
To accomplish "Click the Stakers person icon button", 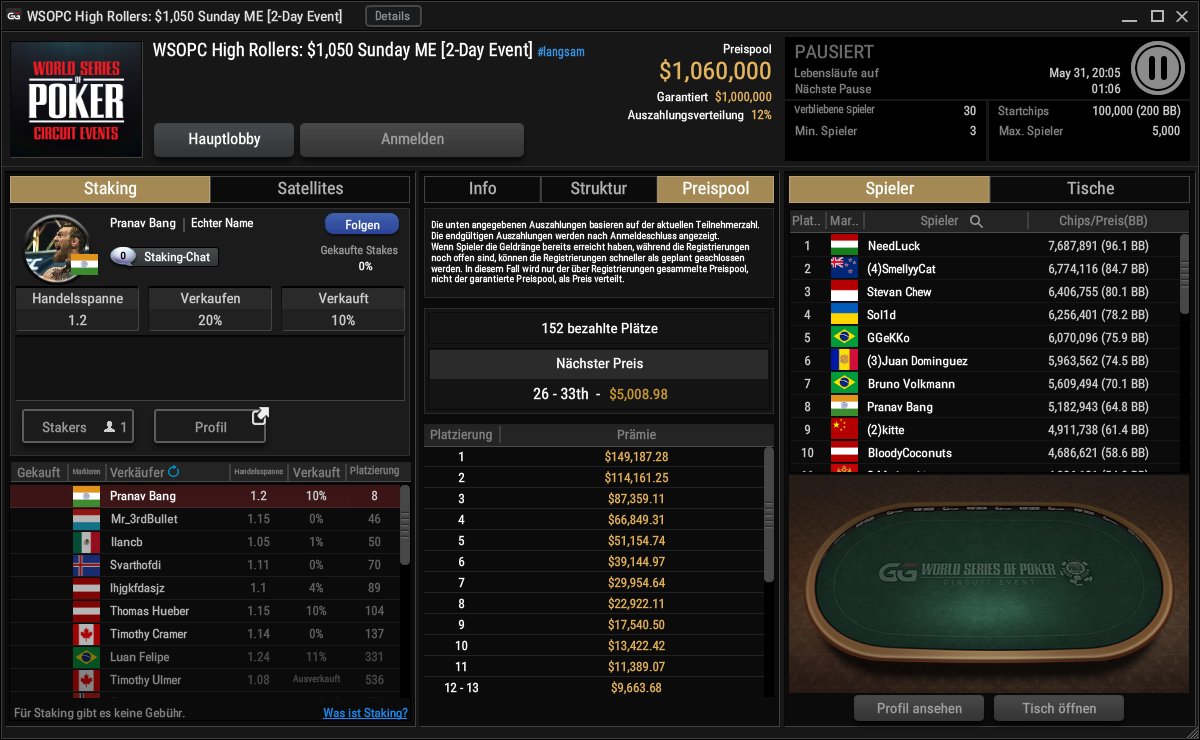I will coord(78,427).
